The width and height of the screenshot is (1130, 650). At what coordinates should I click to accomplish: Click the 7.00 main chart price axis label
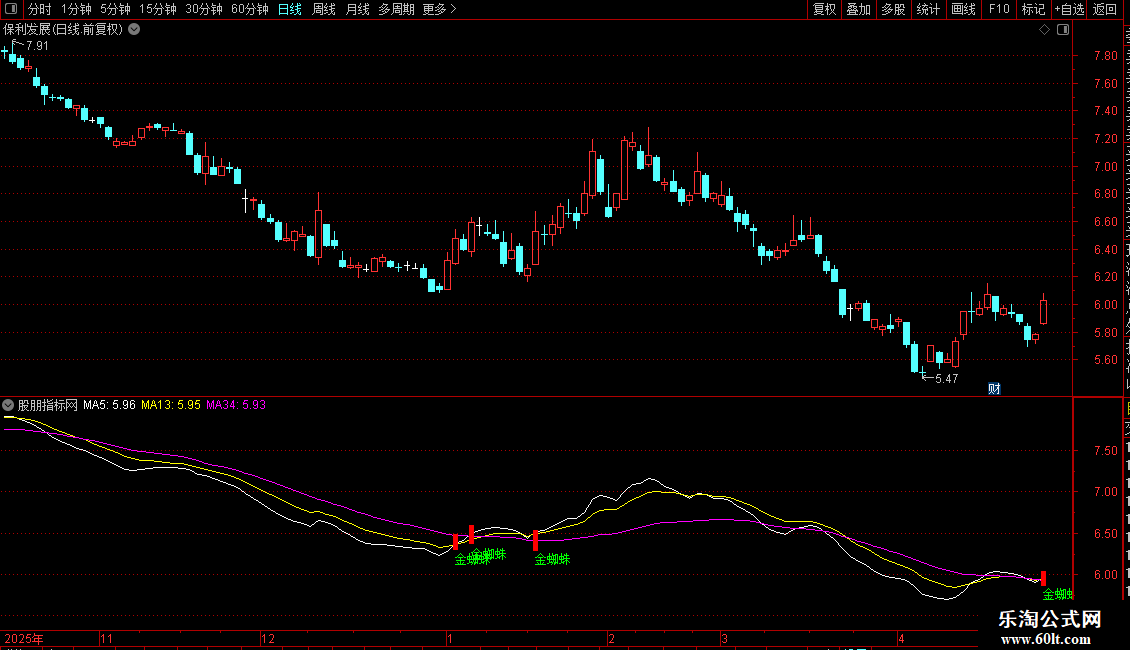[1105, 166]
